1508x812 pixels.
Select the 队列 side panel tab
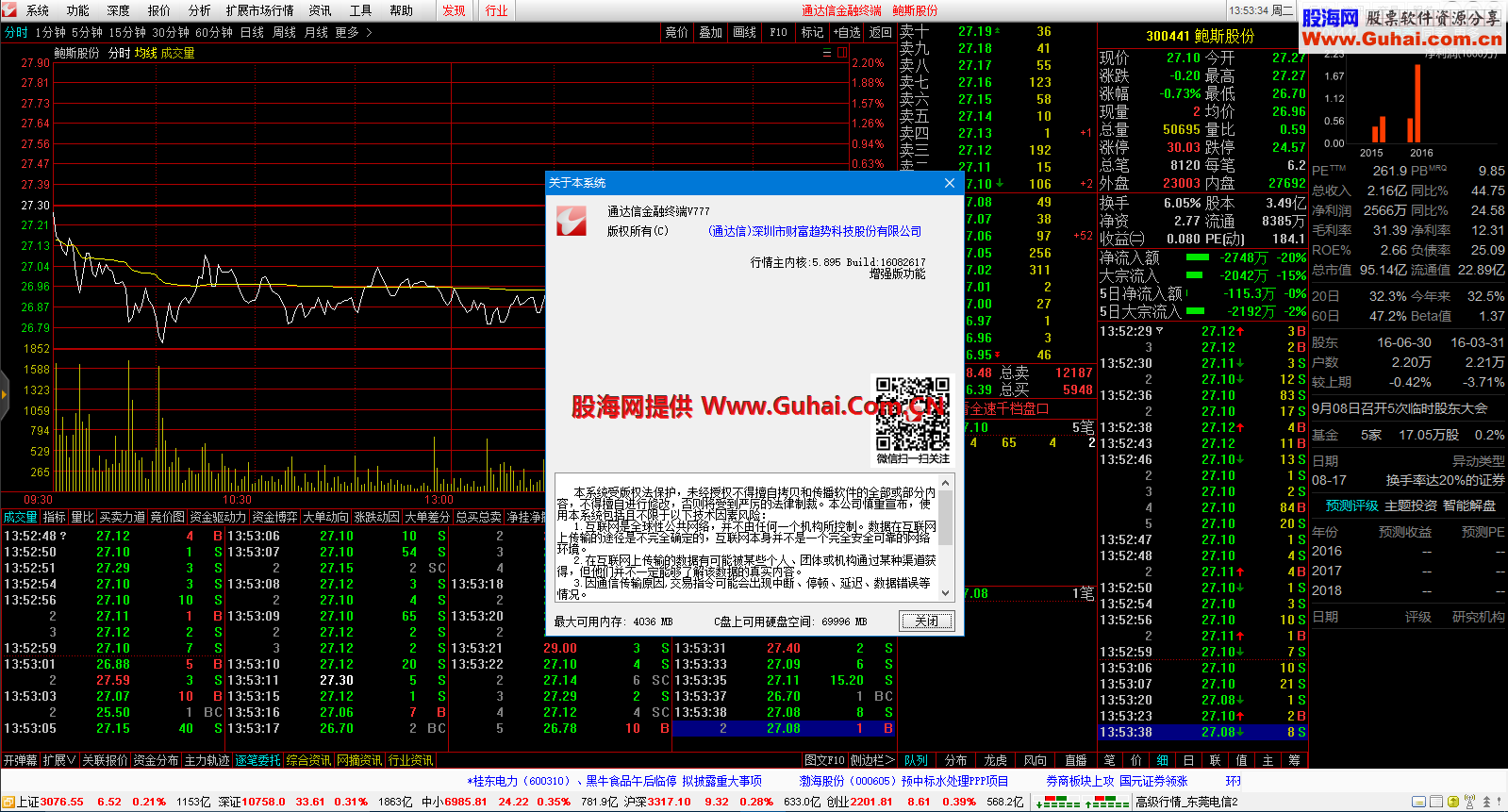(916, 760)
